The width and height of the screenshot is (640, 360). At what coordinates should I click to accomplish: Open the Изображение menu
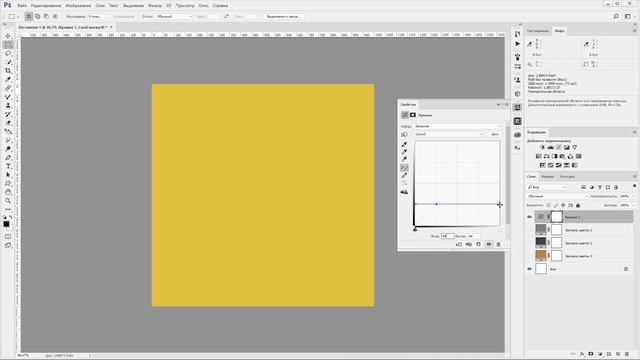[78, 6]
